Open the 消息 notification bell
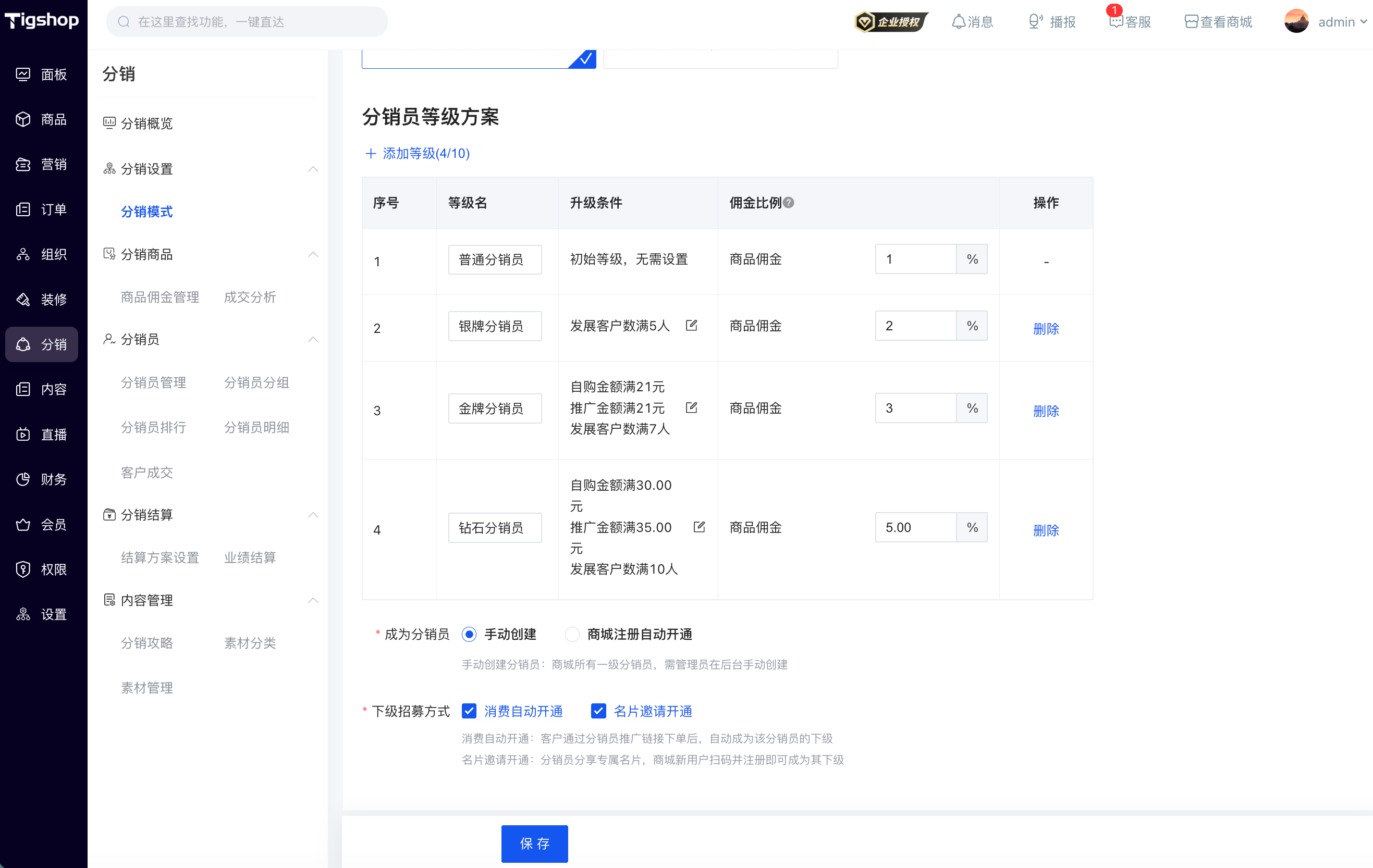 point(959,22)
